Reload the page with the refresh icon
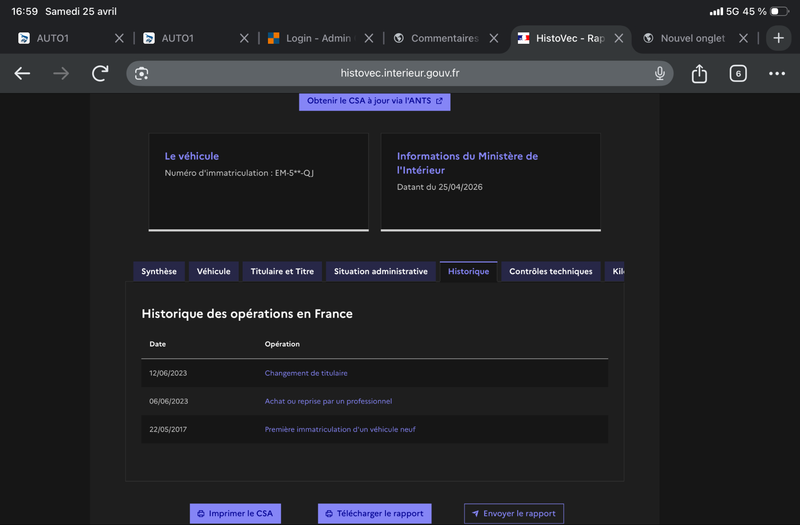Viewport: 800px width, 525px height. point(100,73)
